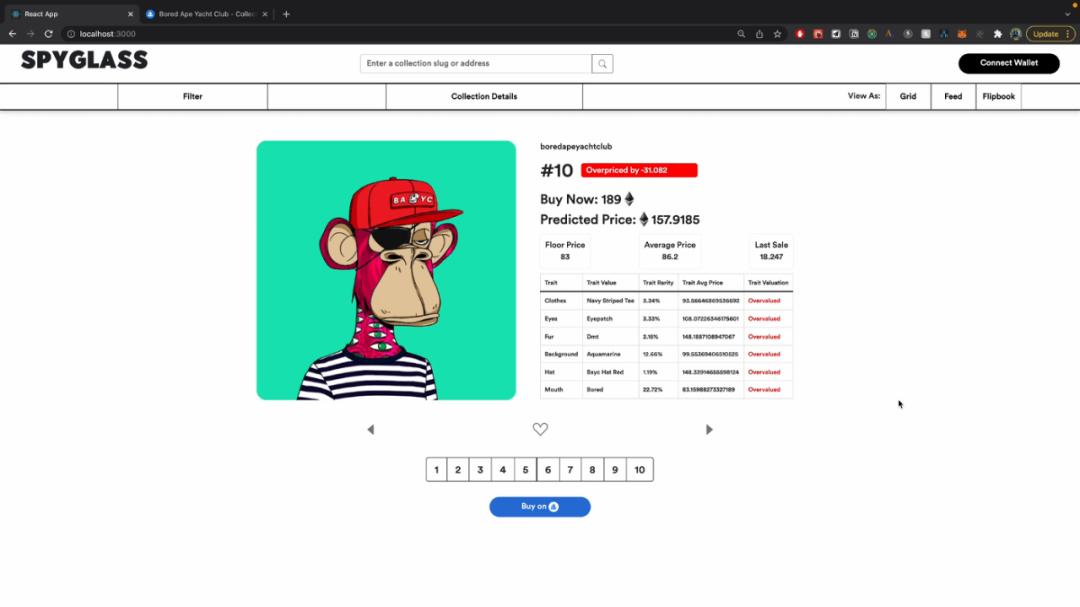Reload the page with browser refresh icon
Screen dimensions: 1080x607
pos(48,34)
